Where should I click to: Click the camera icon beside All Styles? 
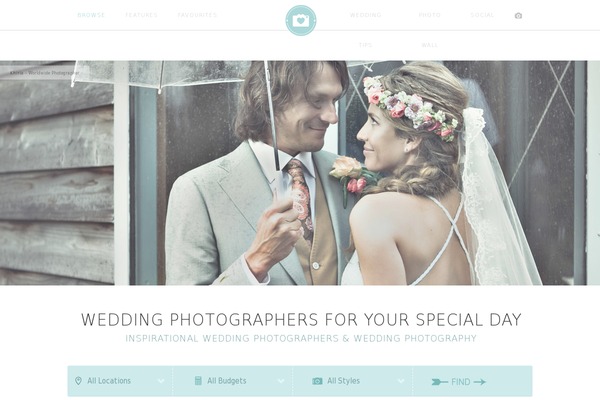tap(317, 381)
